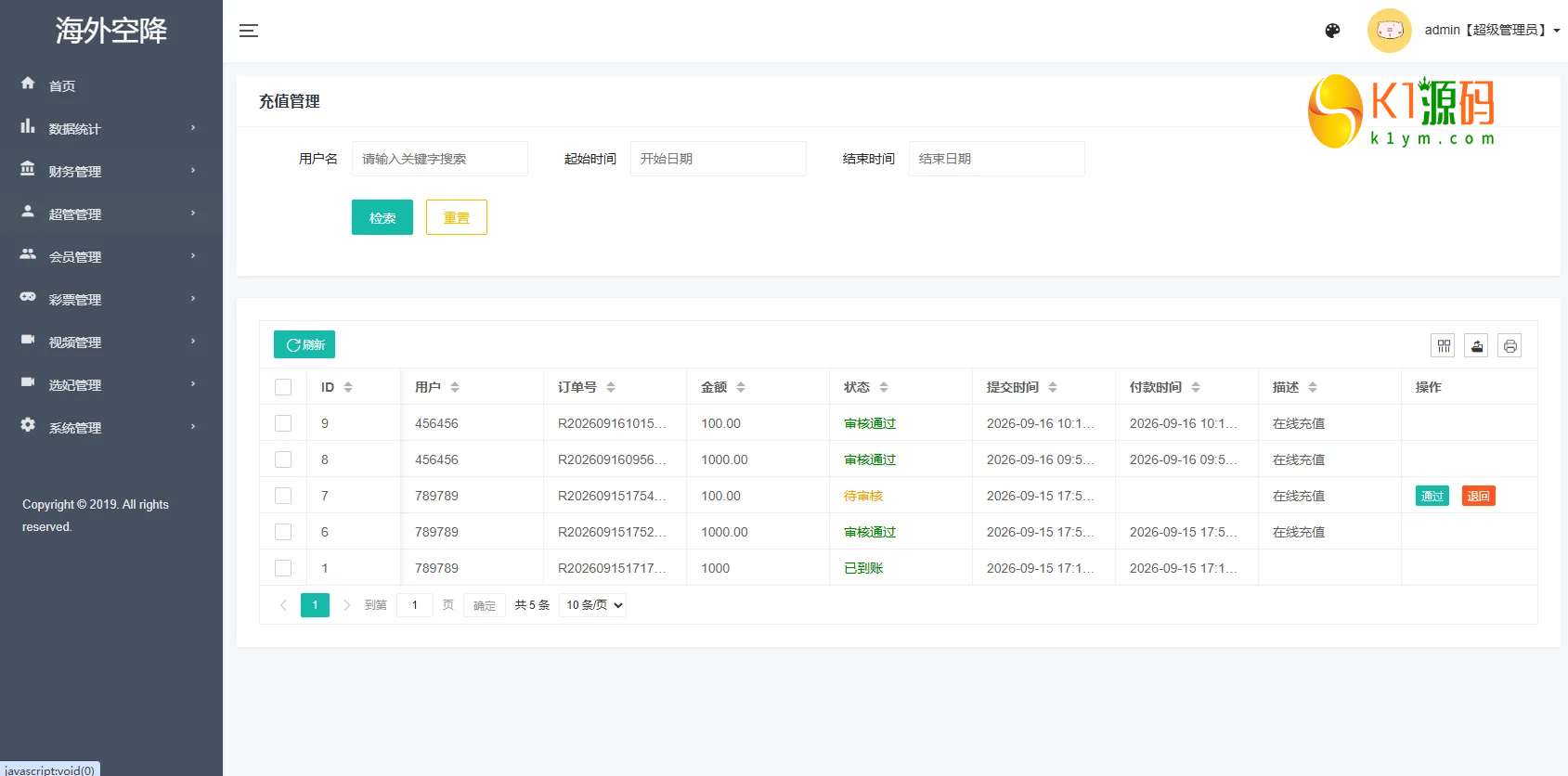Sort by 订单号 column arrows
The image size is (1568, 776).
coord(611,387)
